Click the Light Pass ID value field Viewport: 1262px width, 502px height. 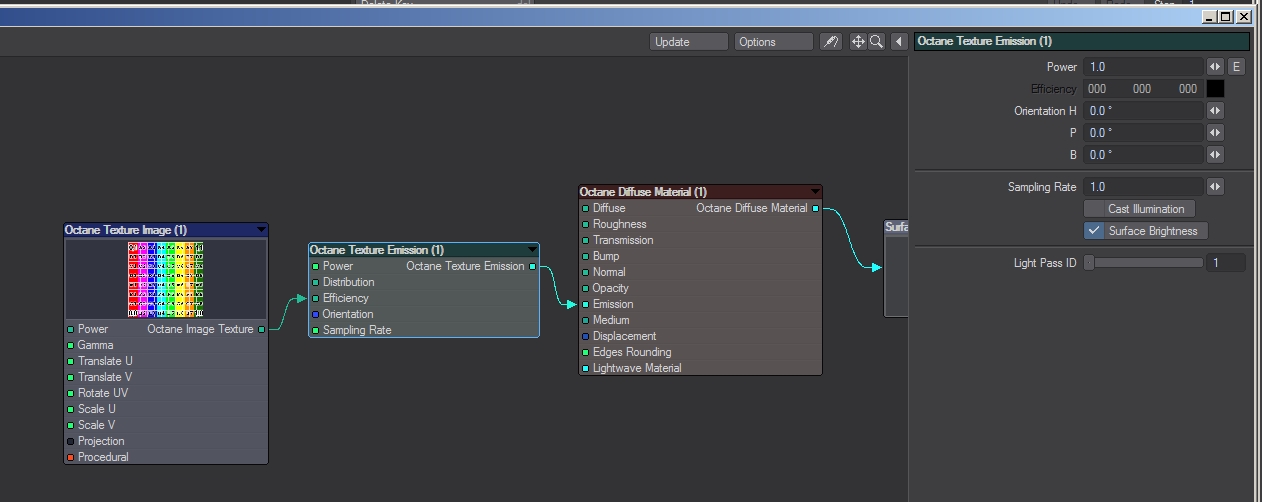pyautogui.click(x=1227, y=263)
